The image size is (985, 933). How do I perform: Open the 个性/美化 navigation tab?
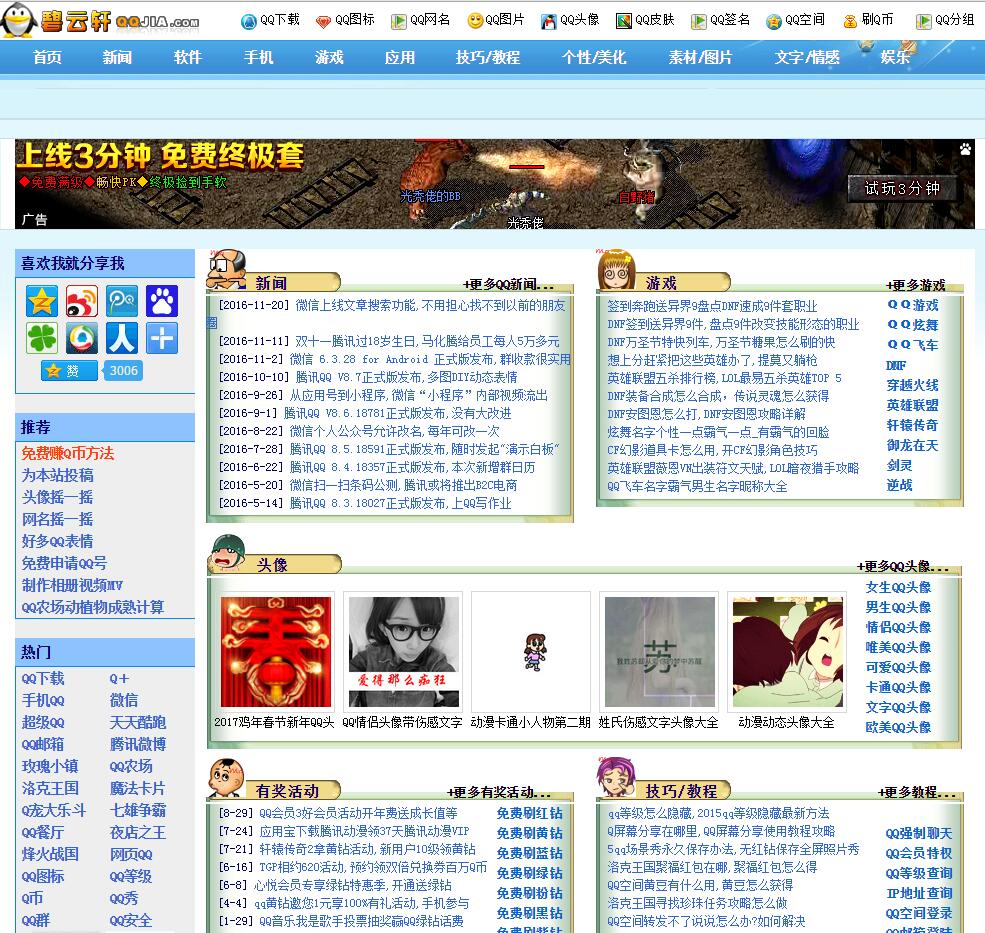[x=594, y=57]
